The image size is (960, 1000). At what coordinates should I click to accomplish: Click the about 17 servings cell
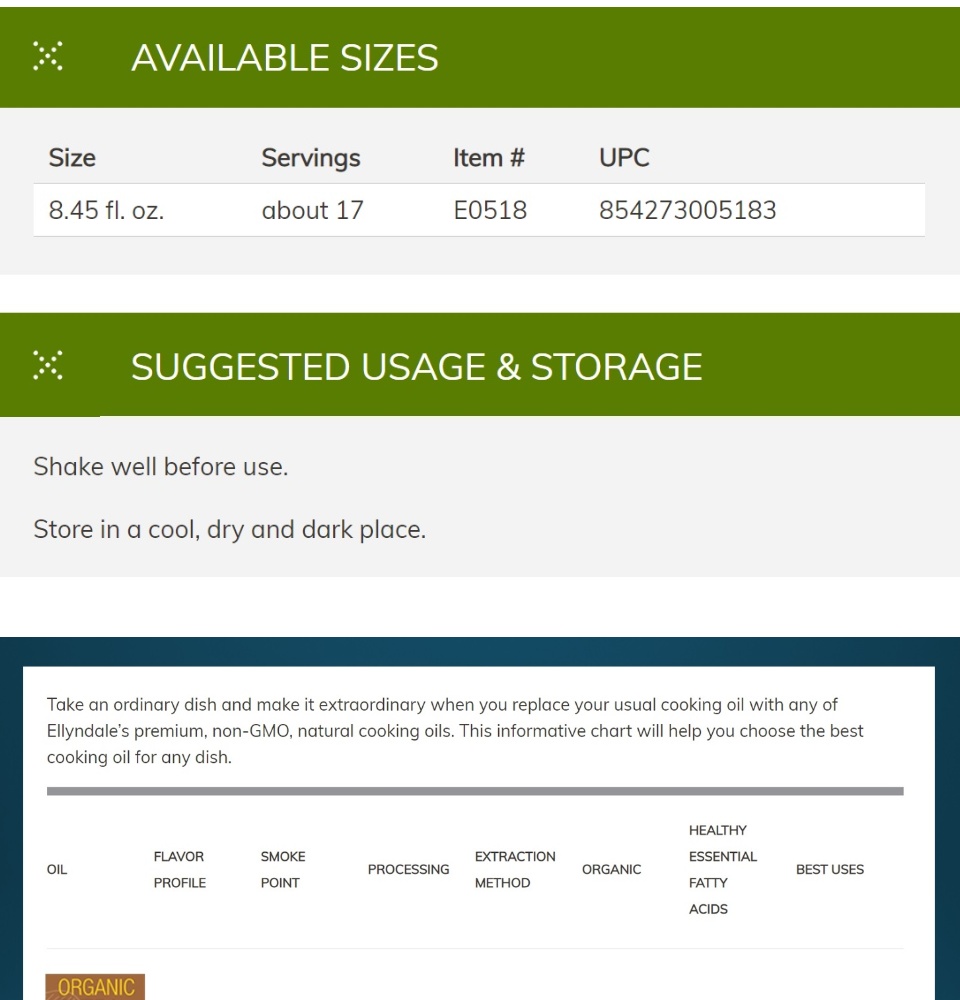click(x=312, y=211)
